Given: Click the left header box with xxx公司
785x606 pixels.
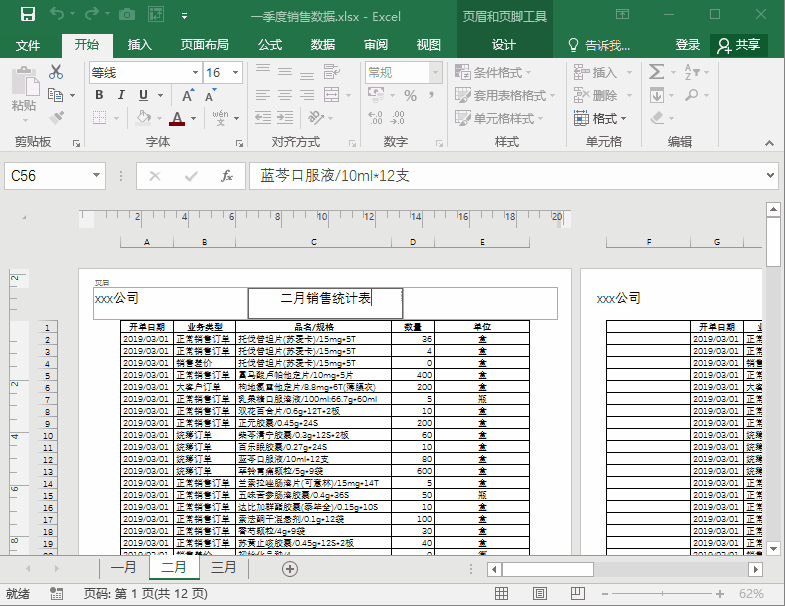Looking at the screenshot, I should (x=170, y=299).
